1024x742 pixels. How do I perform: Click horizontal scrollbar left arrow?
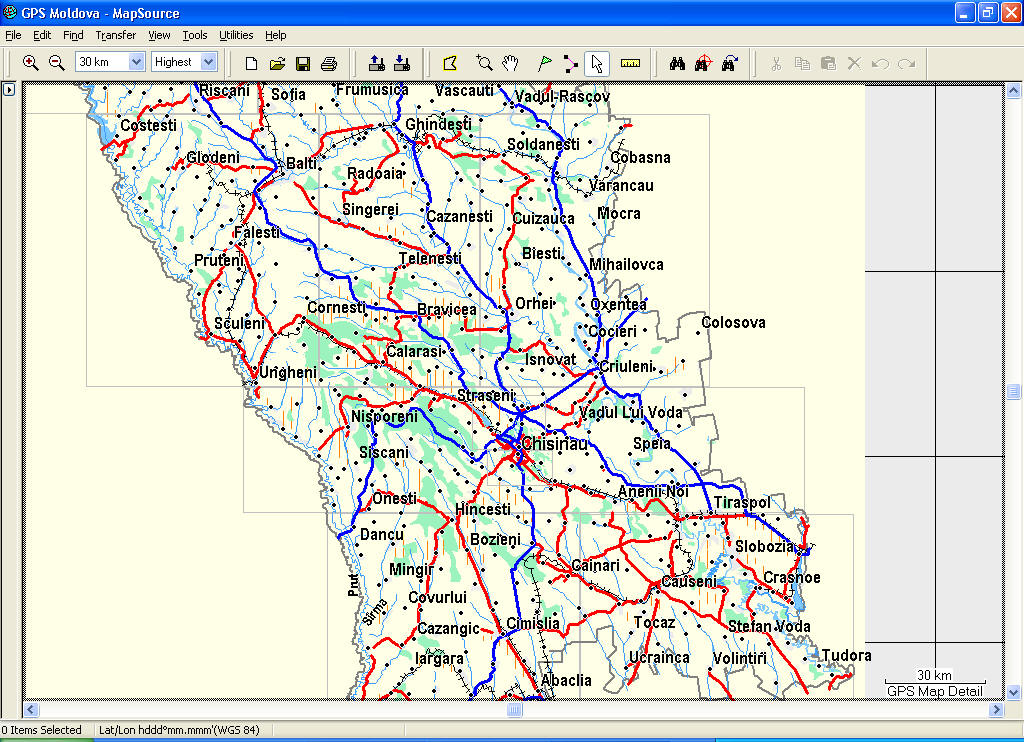click(x=31, y=709)
